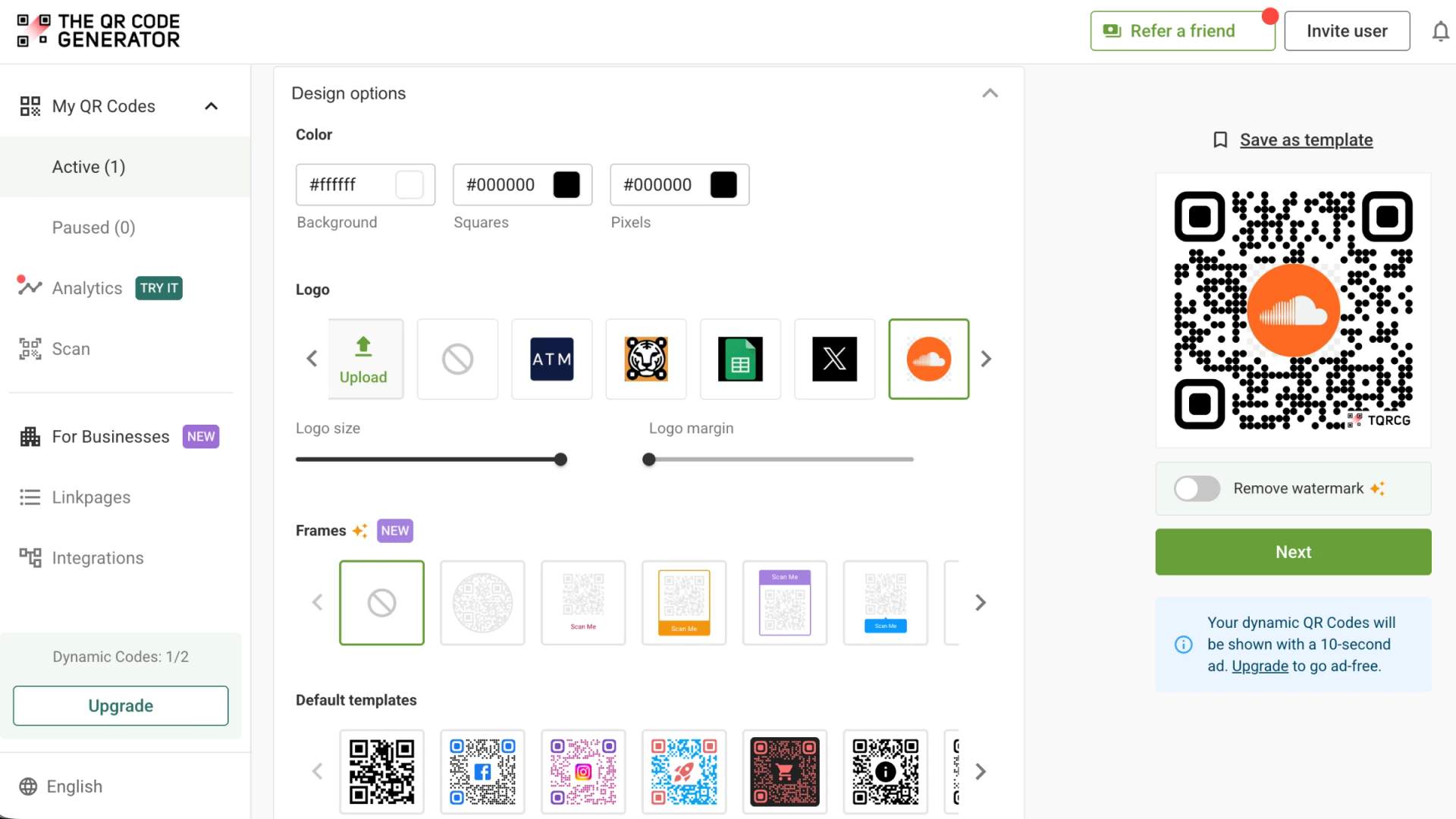This screenshot has width=1456, height=819.
Task: Click the green Next button
Action: tap(1293, 552)
